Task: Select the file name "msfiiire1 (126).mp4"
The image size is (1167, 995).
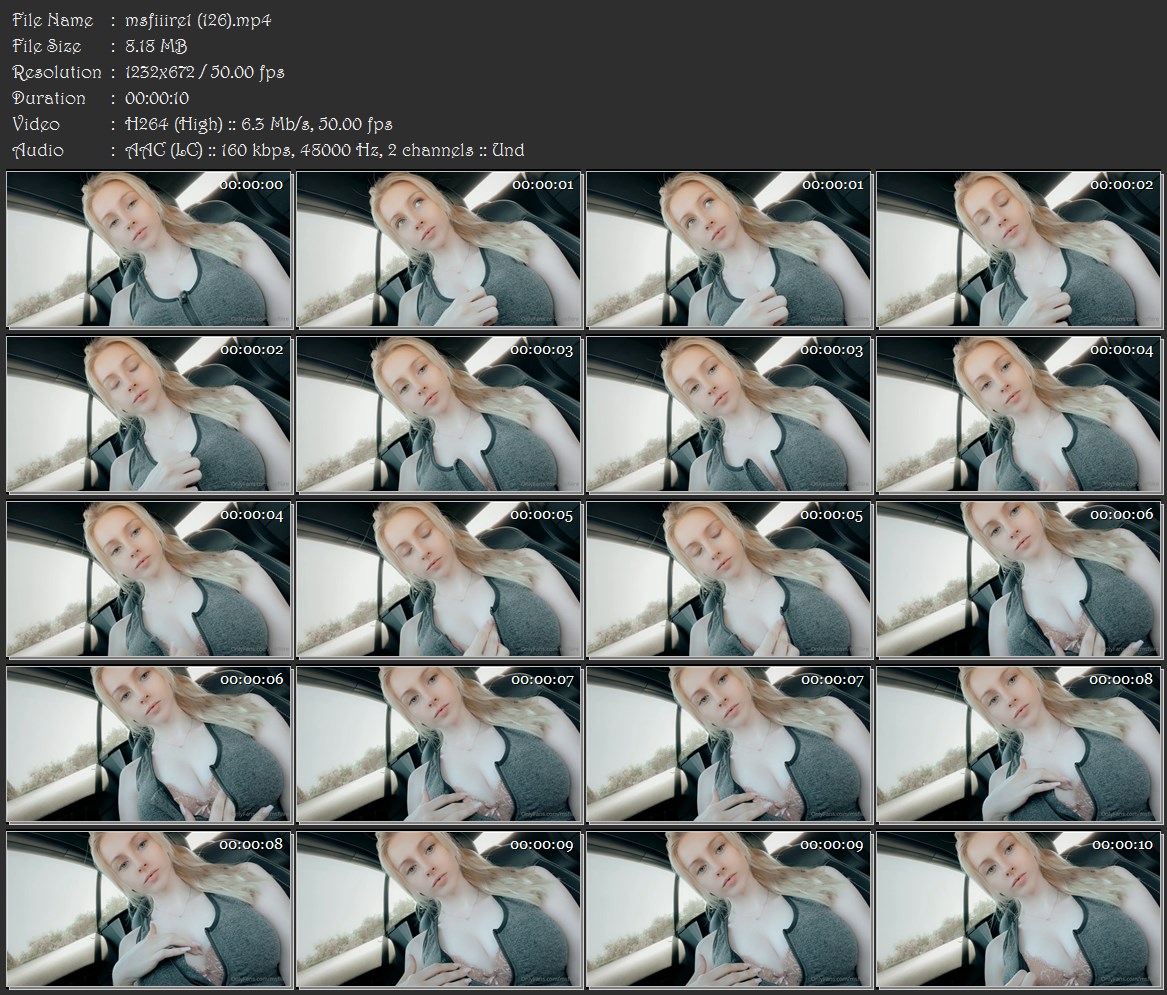Action: 198,20
